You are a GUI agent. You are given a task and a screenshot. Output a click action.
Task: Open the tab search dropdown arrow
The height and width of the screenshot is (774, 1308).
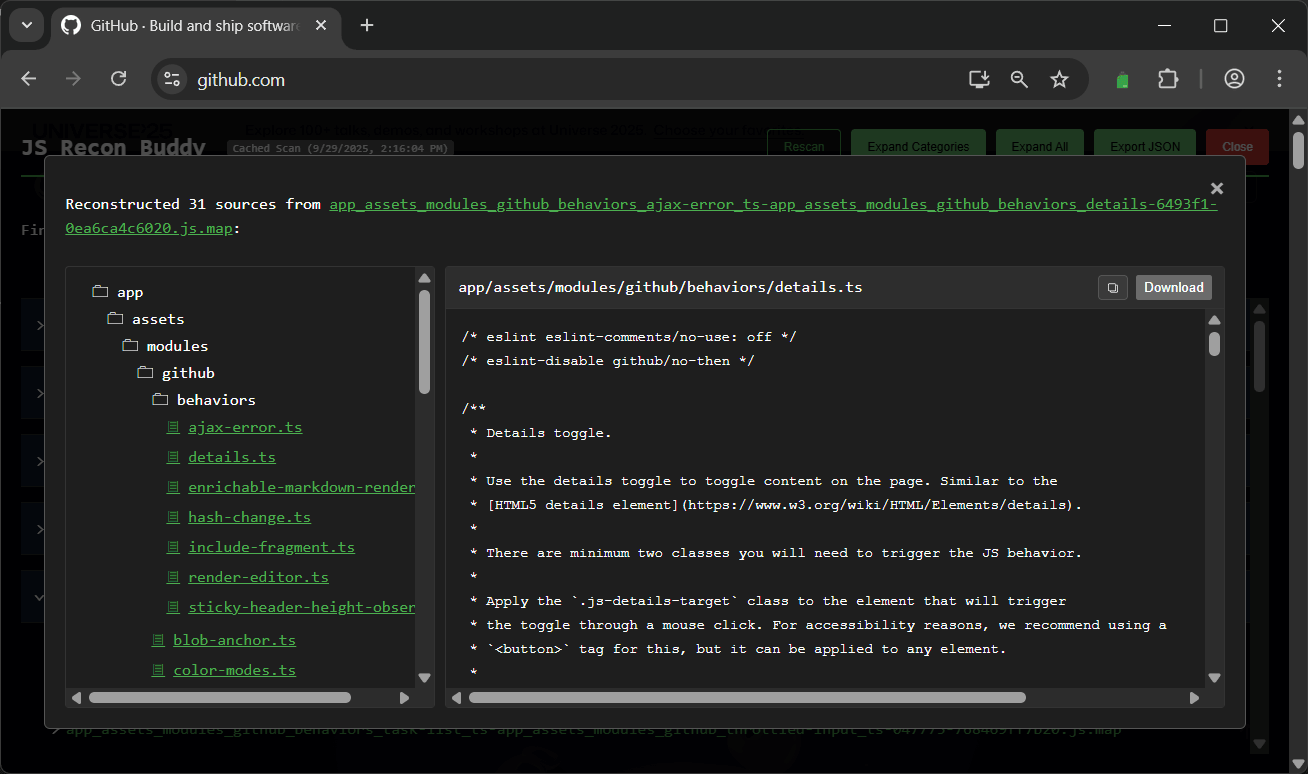26,25
